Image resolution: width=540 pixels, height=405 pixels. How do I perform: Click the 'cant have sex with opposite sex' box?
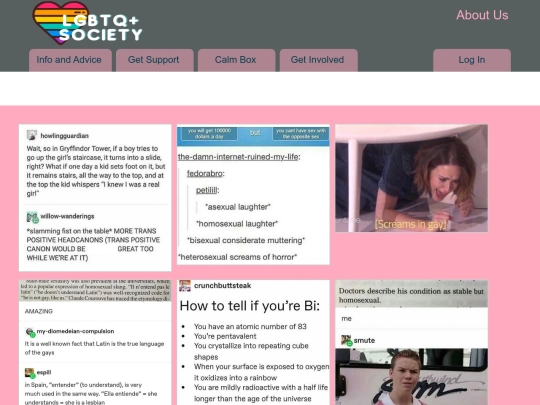coord(301,133)
